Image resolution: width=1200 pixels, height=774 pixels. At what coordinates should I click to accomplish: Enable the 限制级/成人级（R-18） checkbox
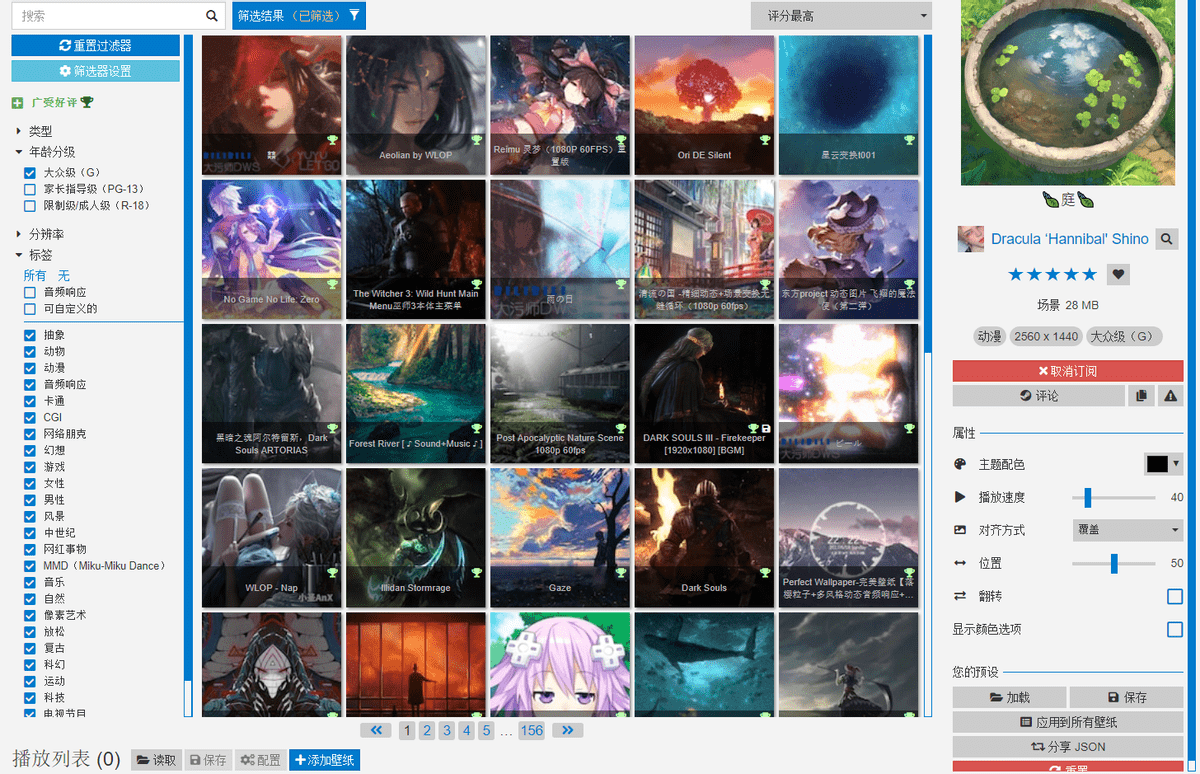(30, 206)
